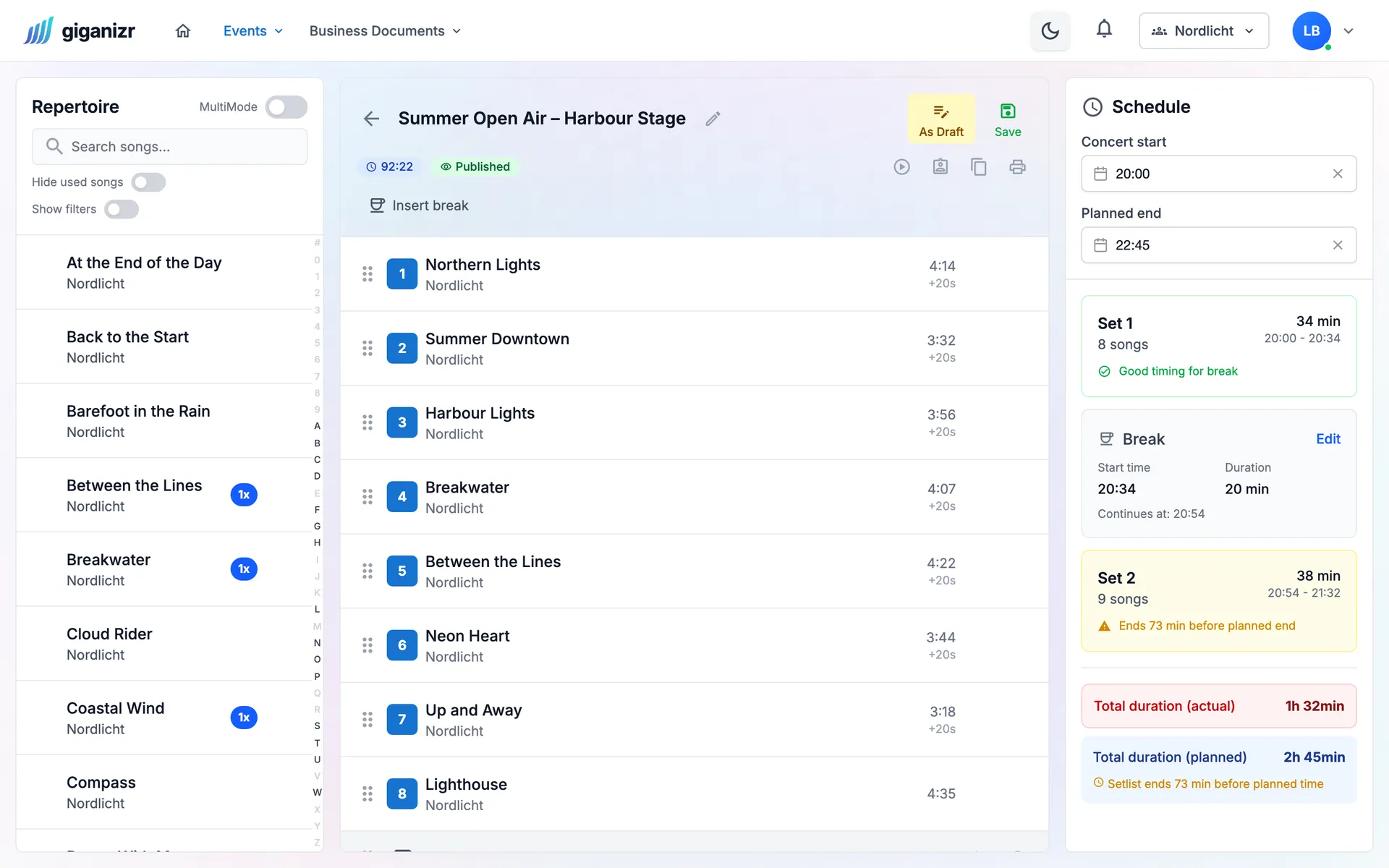Screen dimensions: 1389x868
Task: Open the Nordlicht band selector
Action: [1204, 31]
